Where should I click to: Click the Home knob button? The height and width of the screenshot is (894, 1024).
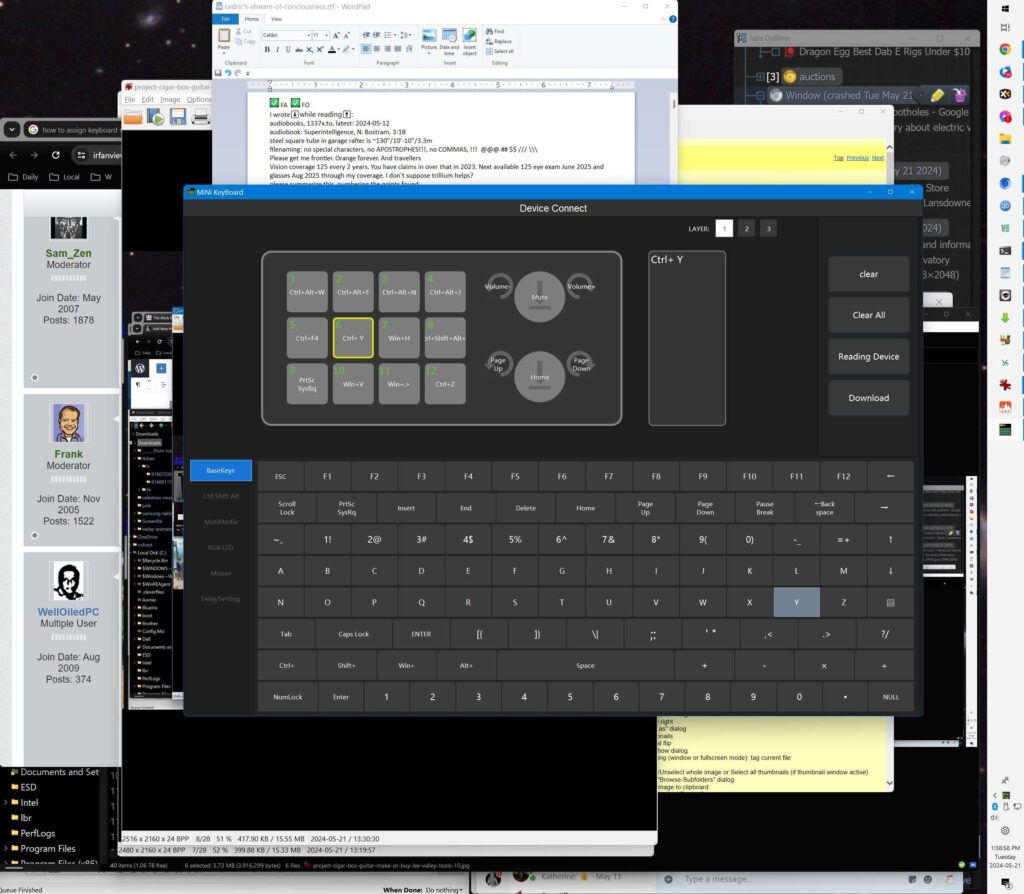[x=539, y=375]
